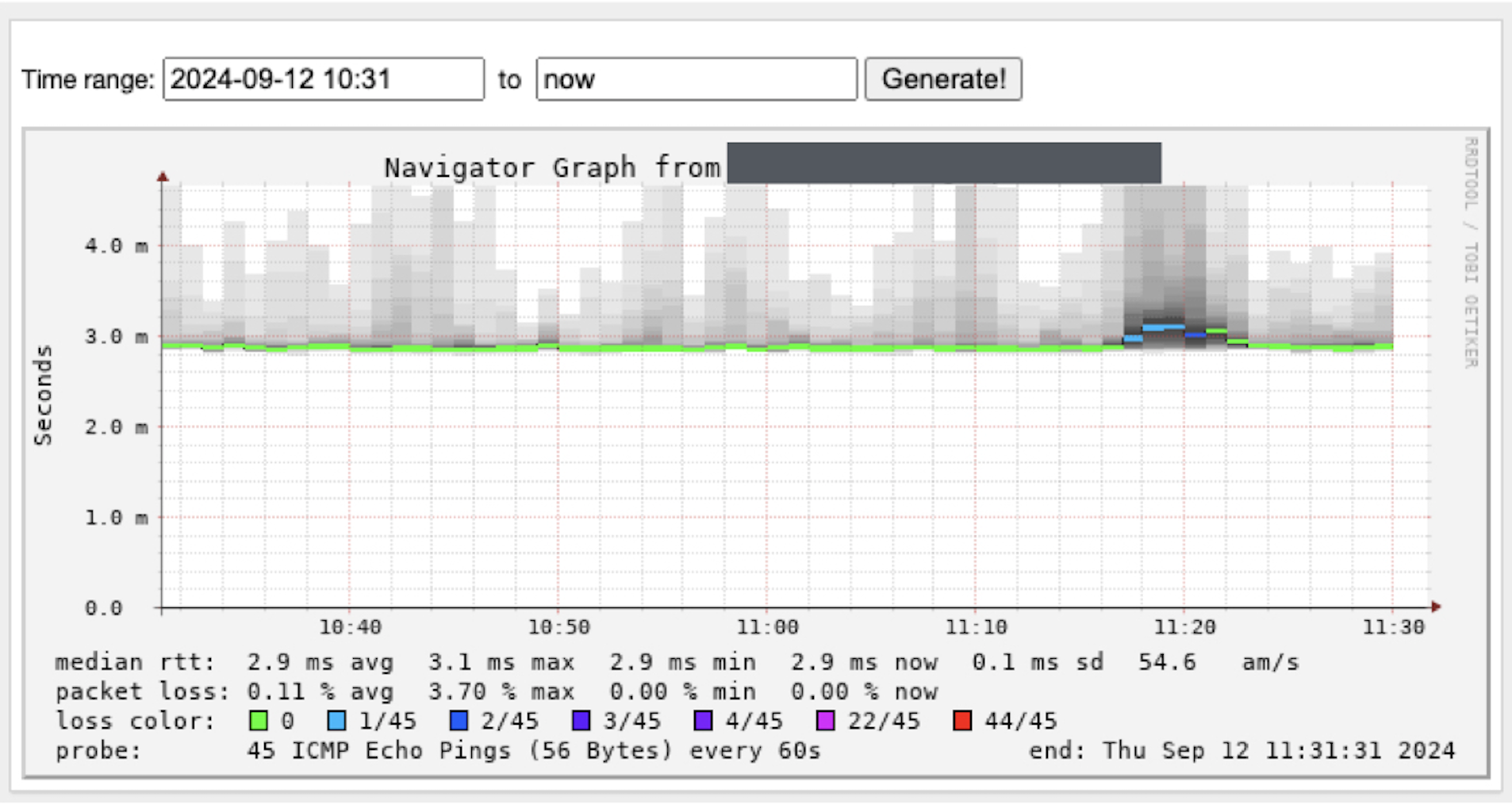
Task: Click the 10:50 time axis label
Action: pyautogui.click(x=559, y=627)
